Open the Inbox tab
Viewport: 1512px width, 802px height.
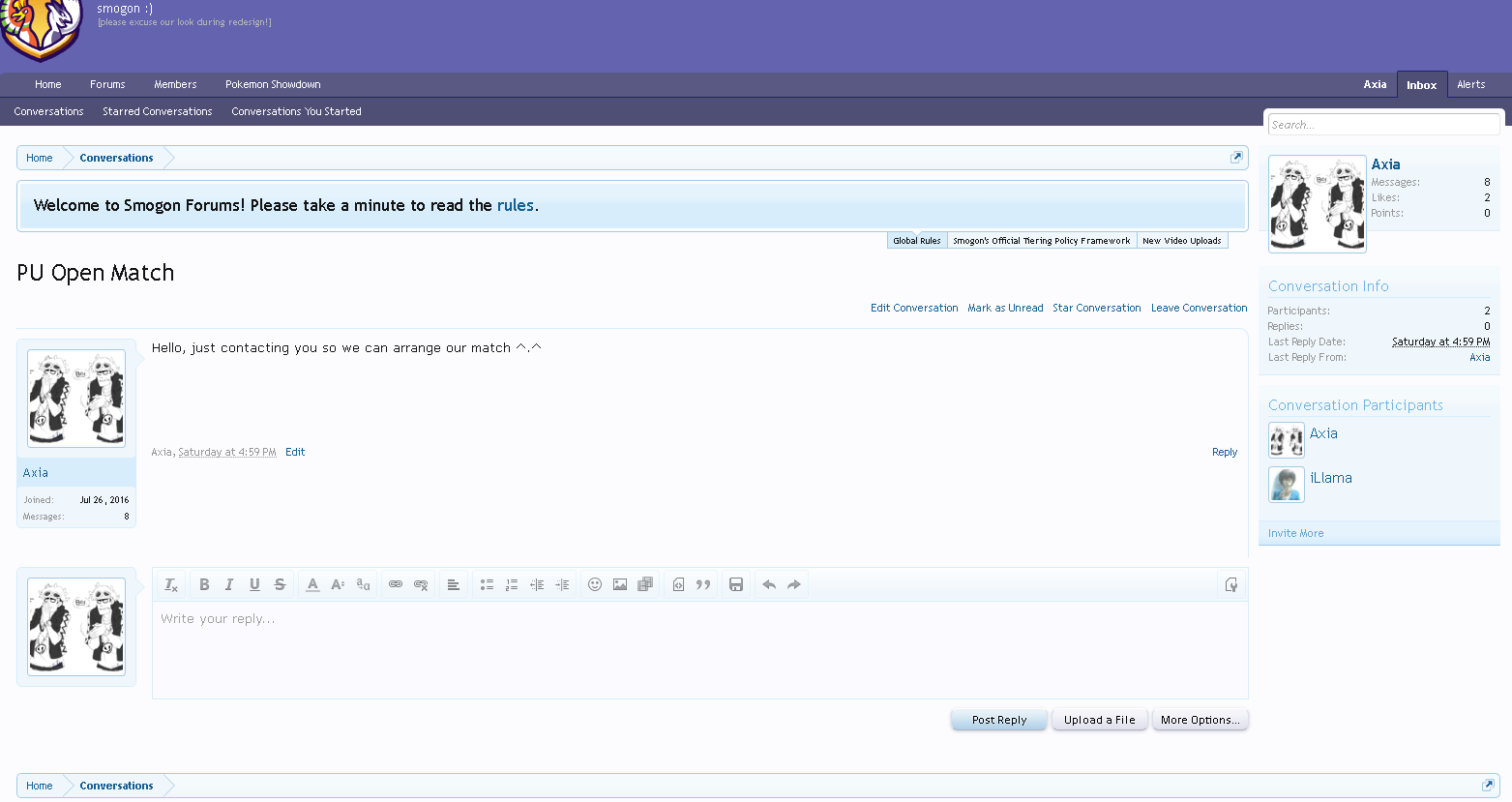1421,85
